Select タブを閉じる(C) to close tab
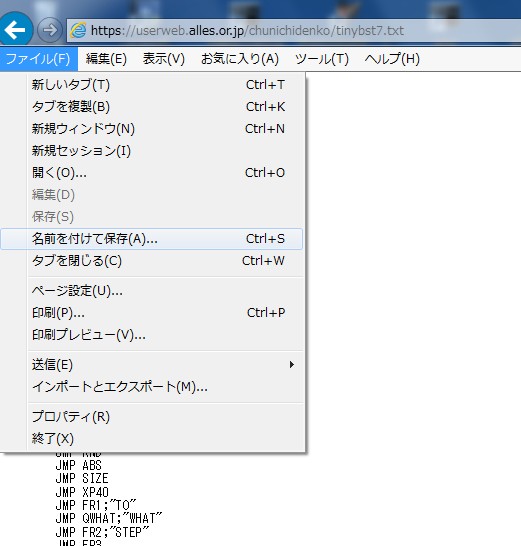Screen dimensions: 521x546 point(153,261)
